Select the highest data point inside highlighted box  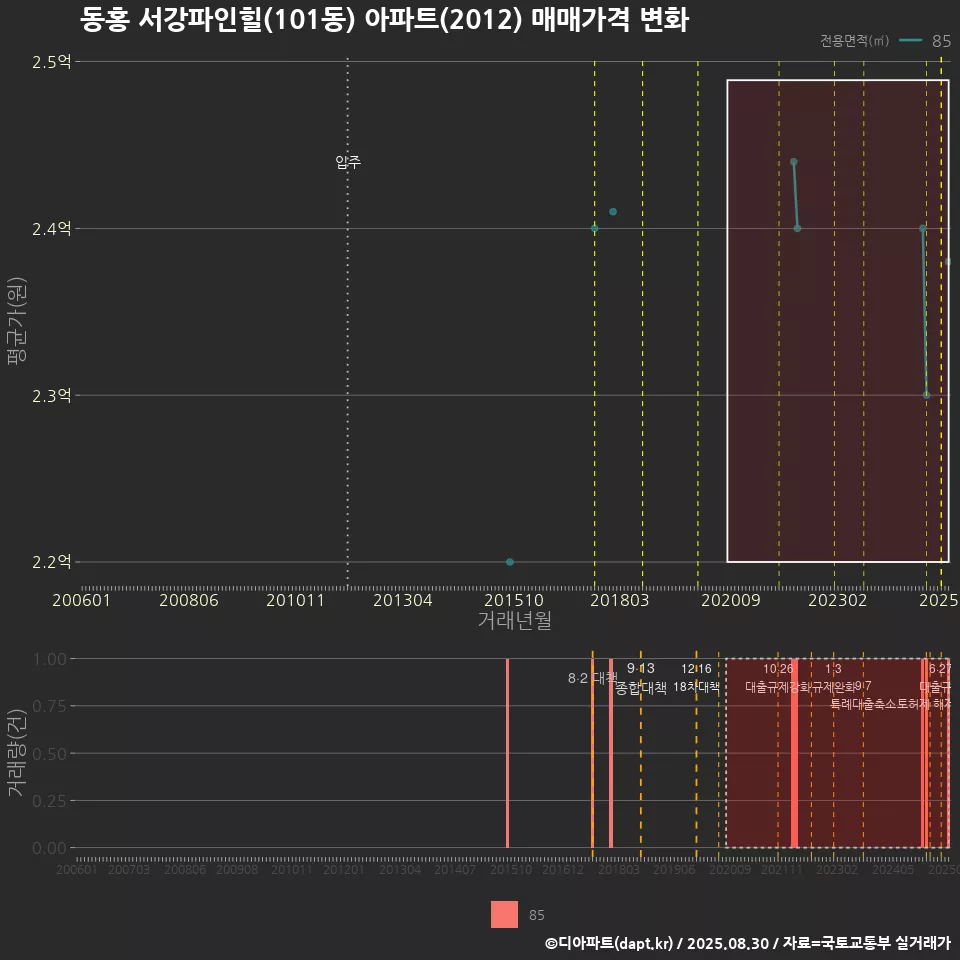pyautogui.click(x=793, y=162)
